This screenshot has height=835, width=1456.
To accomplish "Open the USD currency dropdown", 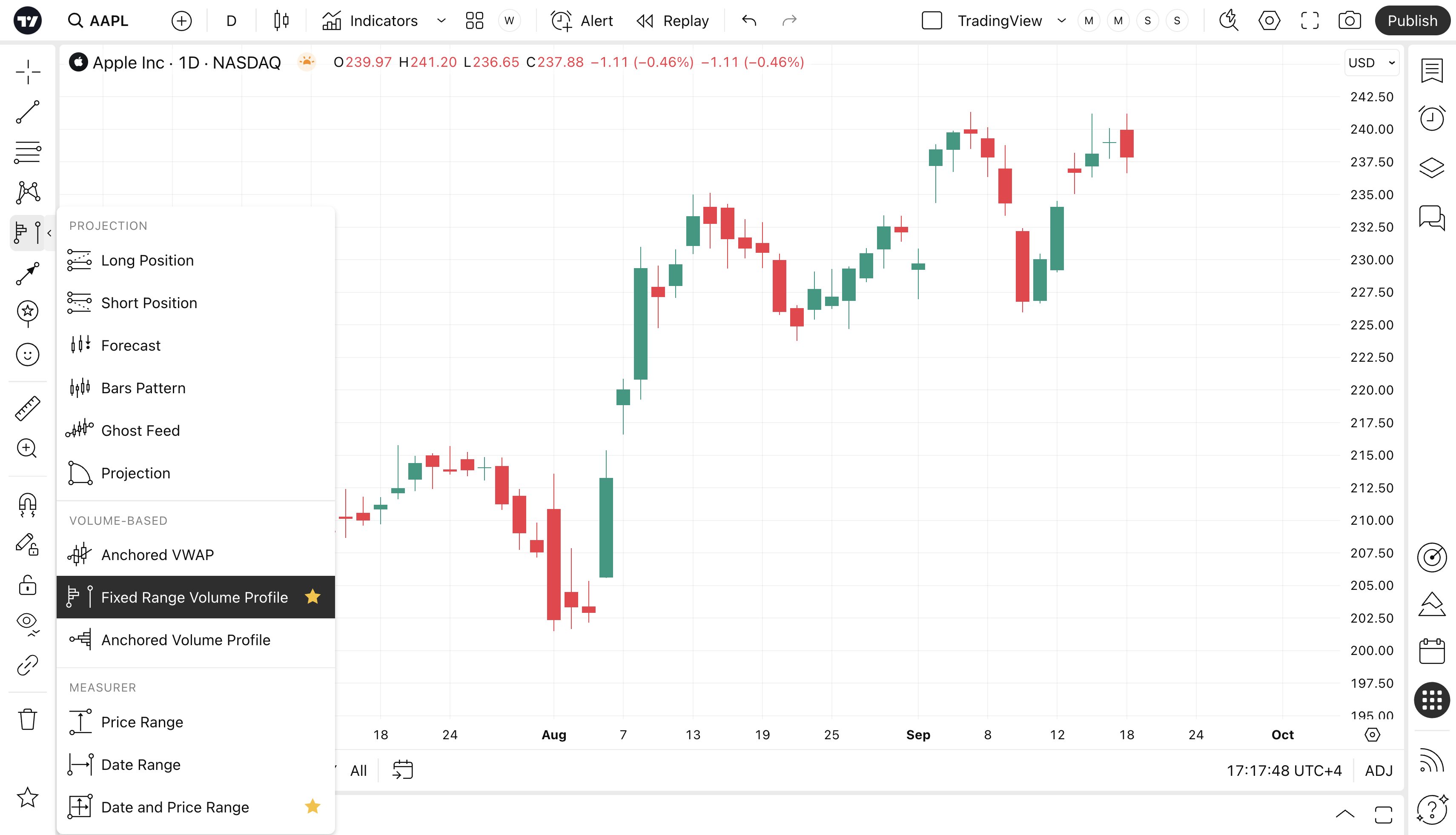I will pos(1371,63).
